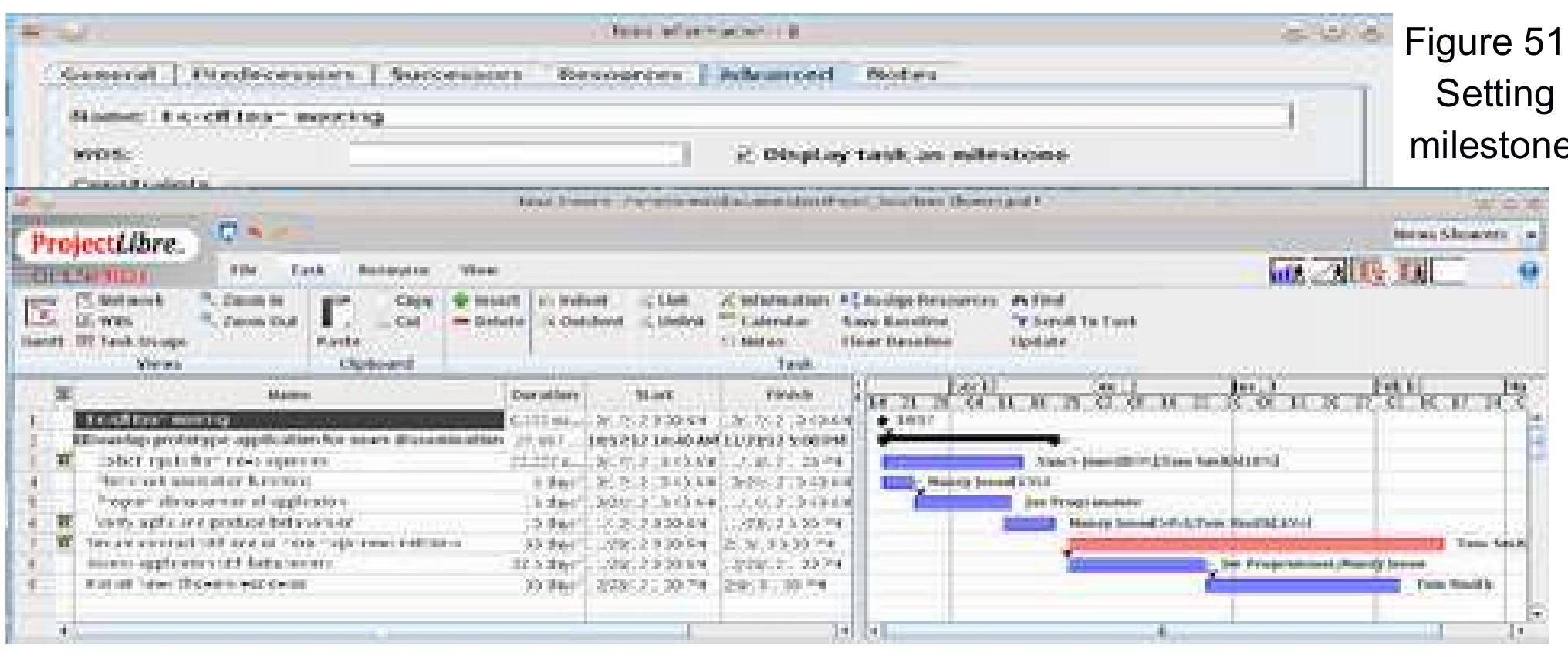Click the WBS input field in dialog
This screenshot has width=1568, height=655.
[516, 155]
